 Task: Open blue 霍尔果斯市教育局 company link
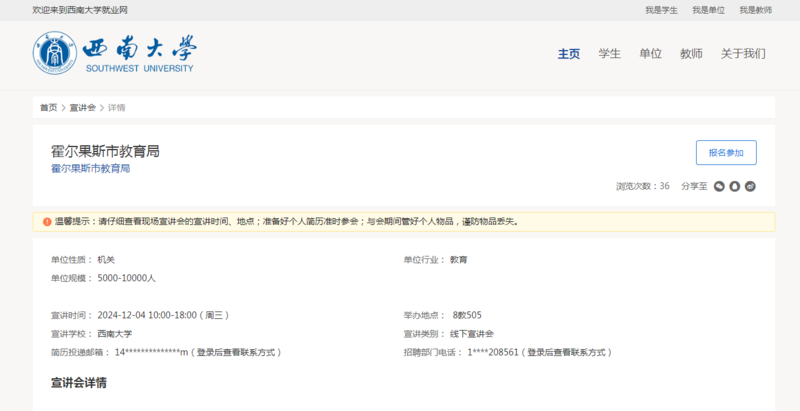[90, 169]
